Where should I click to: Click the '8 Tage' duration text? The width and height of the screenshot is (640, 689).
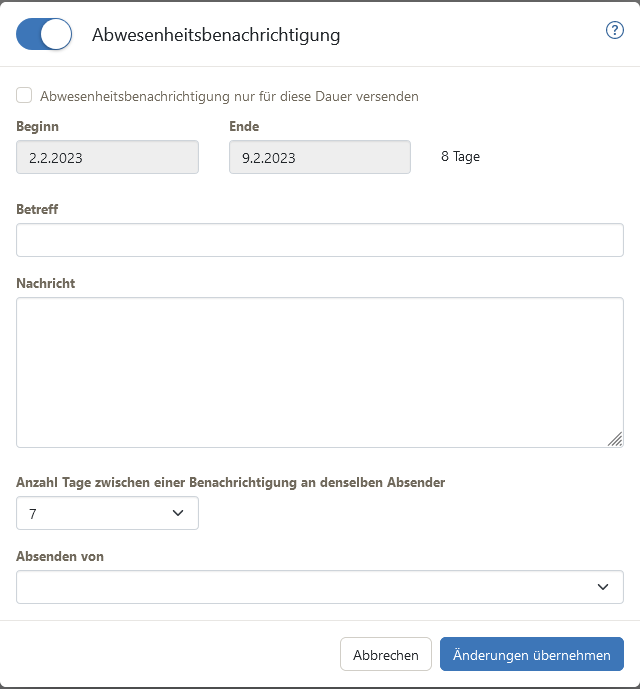pos(460,156)
